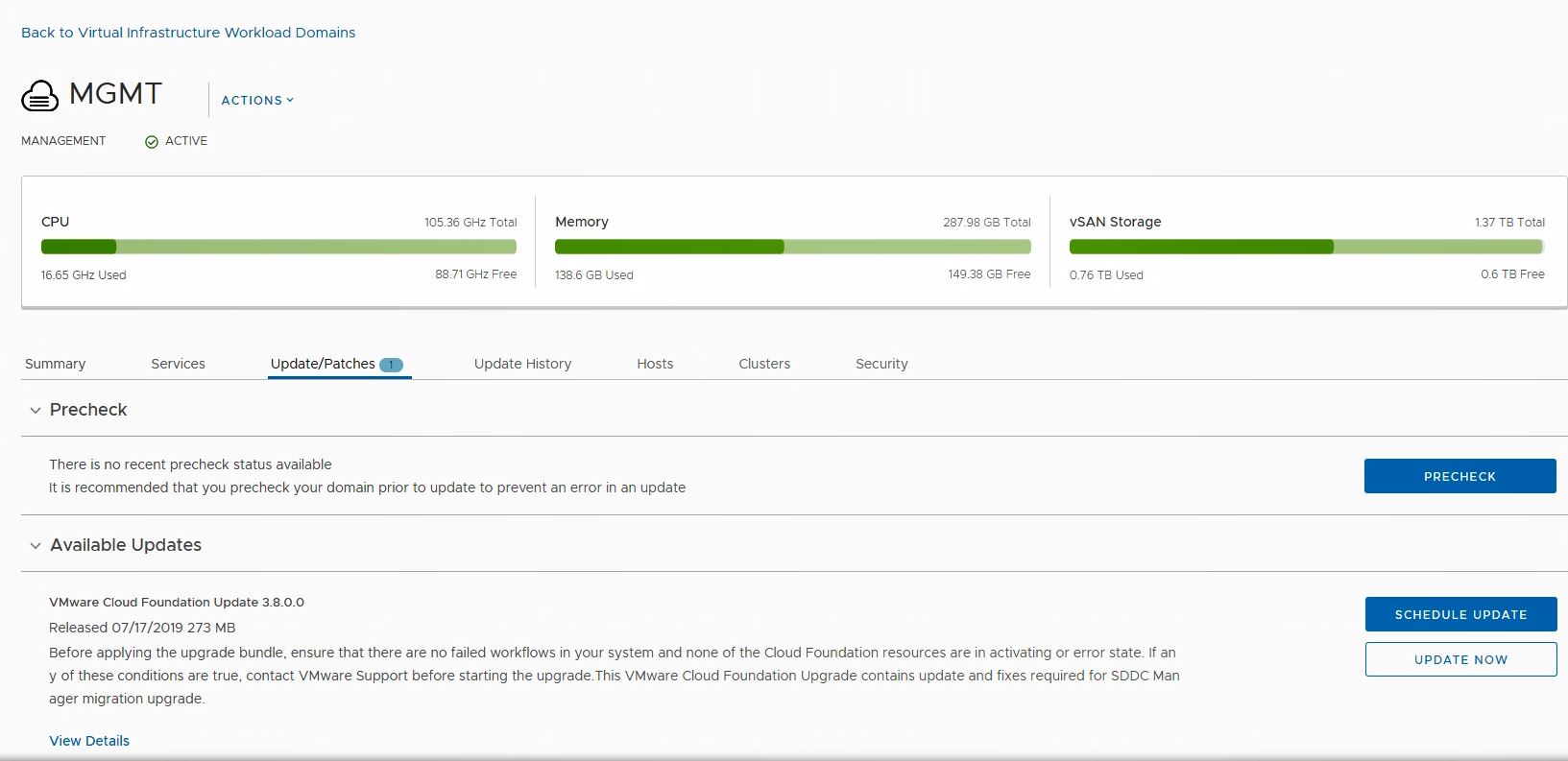This screenshot has width=1568, height=761.
Task: Open the Clusters tab
Action: point(764,364)
